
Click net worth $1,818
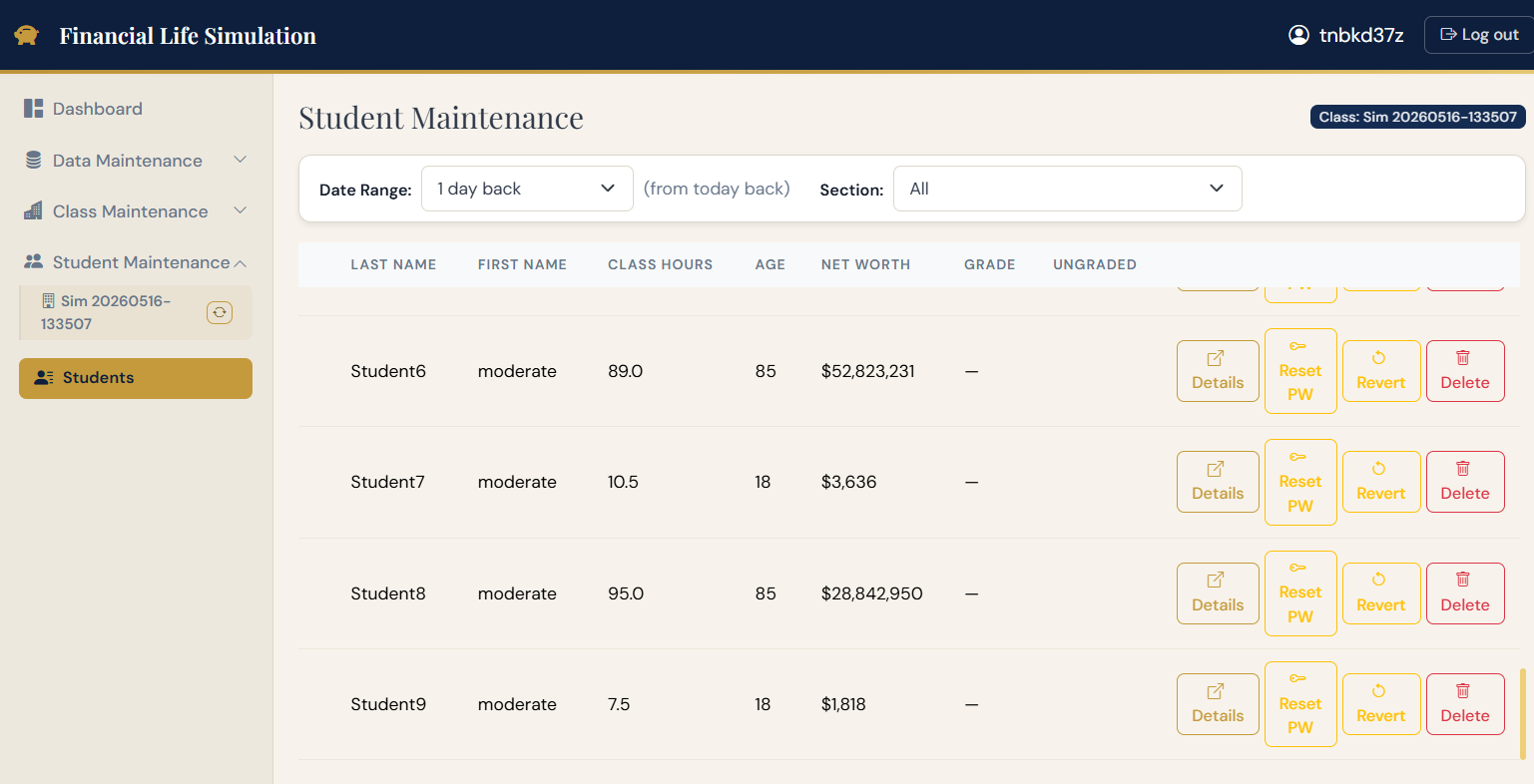coord(843,704)
